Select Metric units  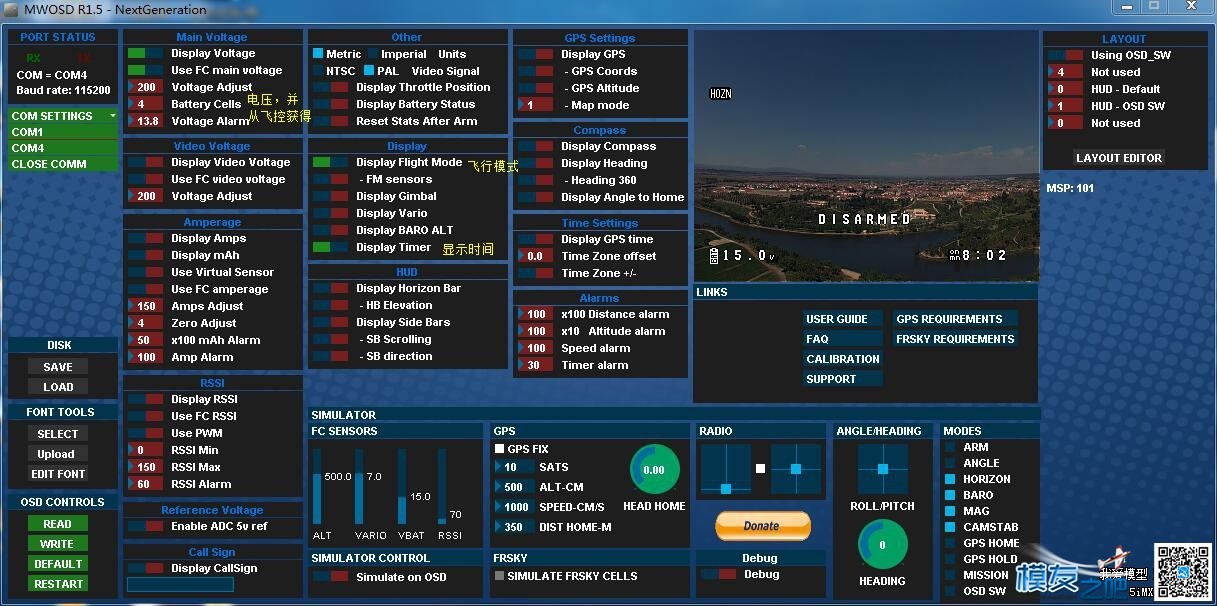click(318, 54)
